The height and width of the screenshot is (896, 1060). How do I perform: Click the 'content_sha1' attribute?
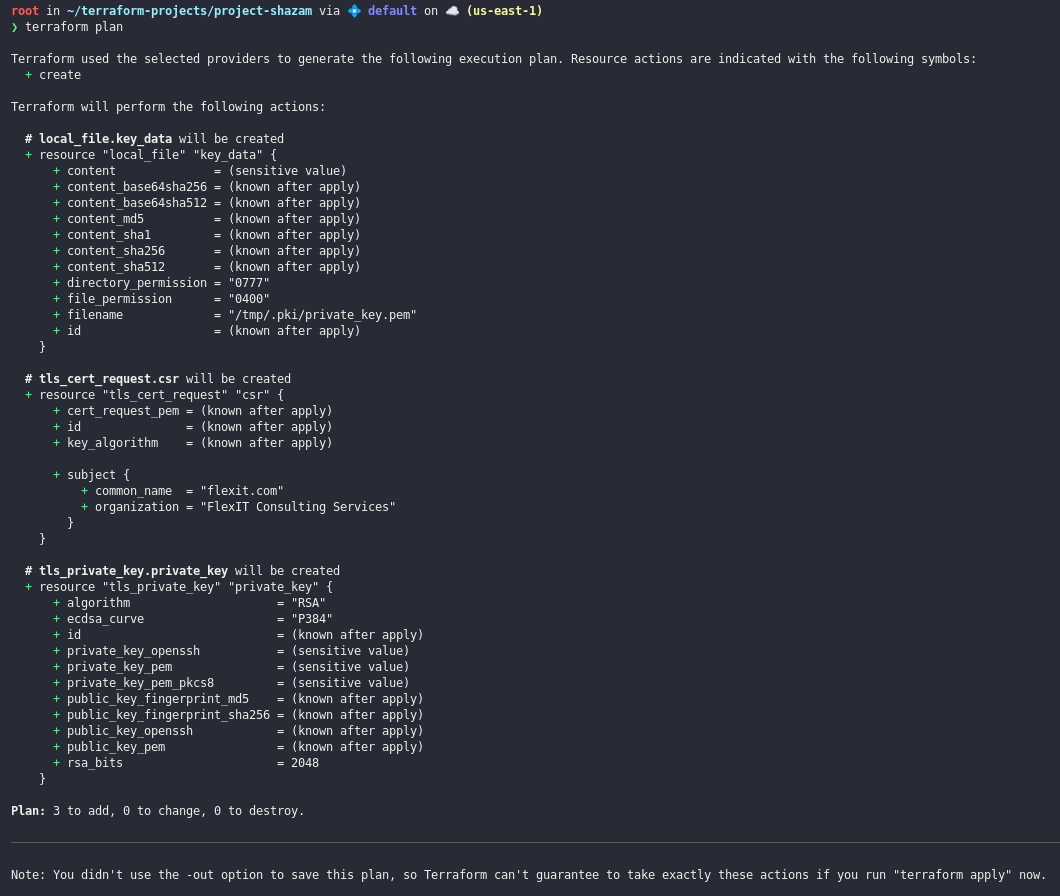pos(109,235)
